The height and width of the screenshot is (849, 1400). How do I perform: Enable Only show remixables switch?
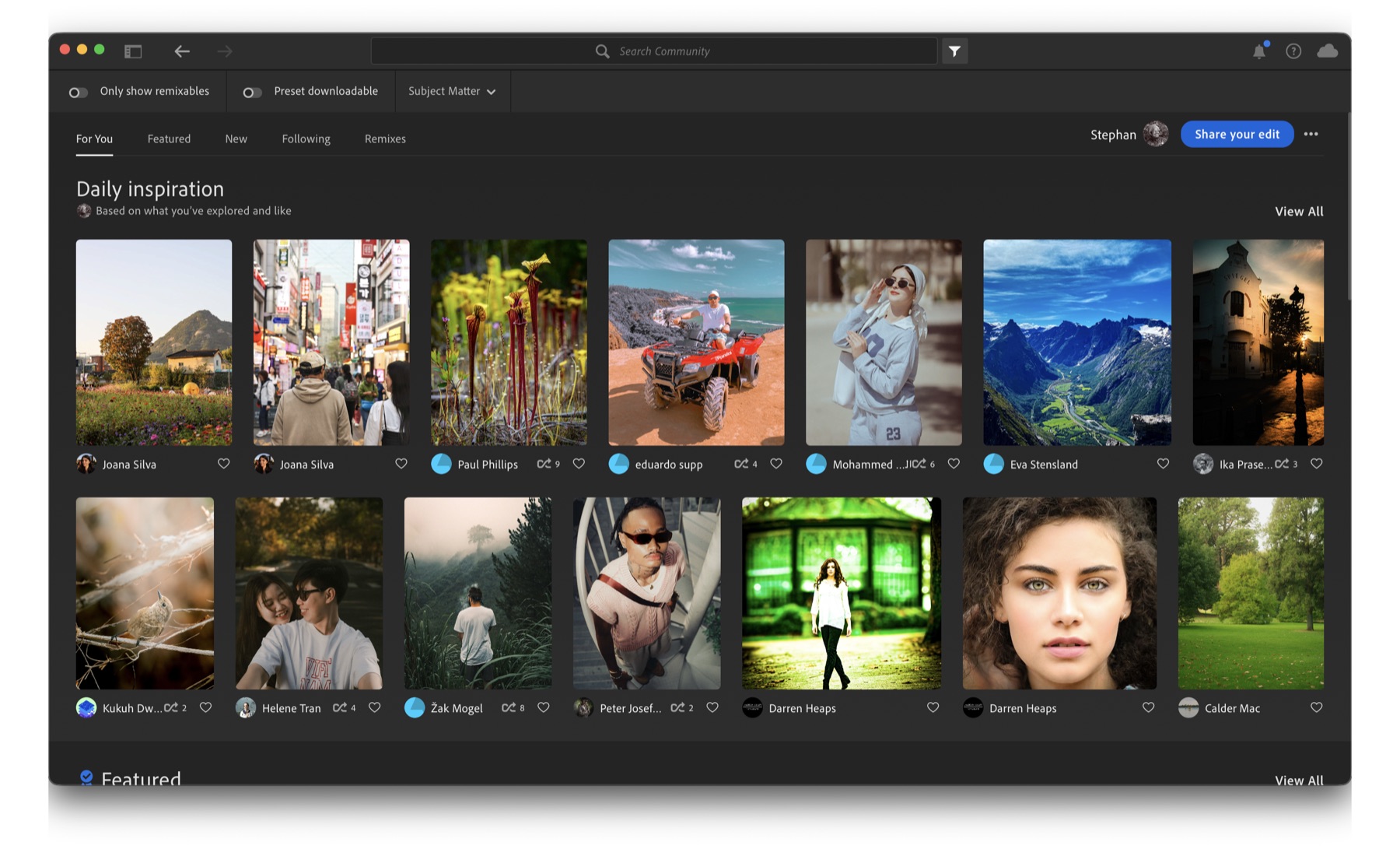[78, 92]
